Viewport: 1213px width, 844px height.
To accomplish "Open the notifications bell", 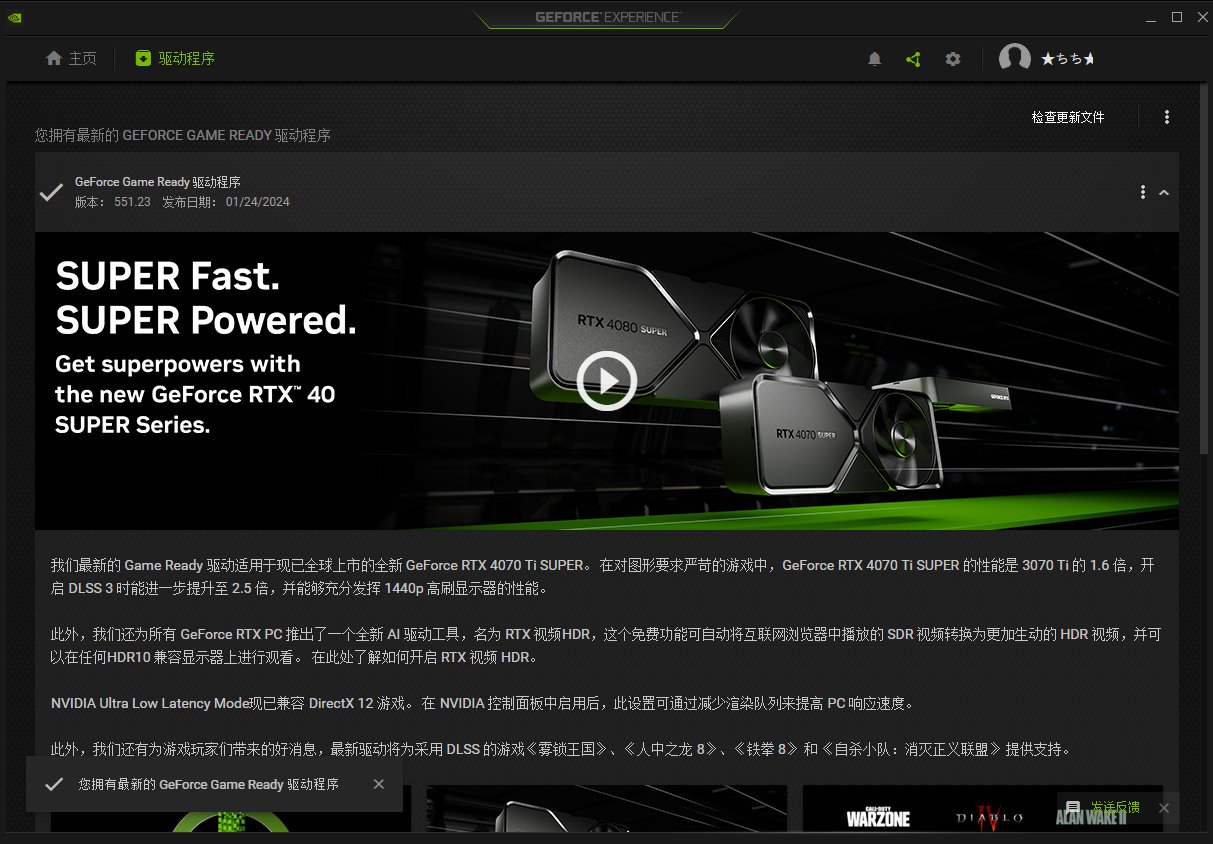I will (x=874, y=59).
